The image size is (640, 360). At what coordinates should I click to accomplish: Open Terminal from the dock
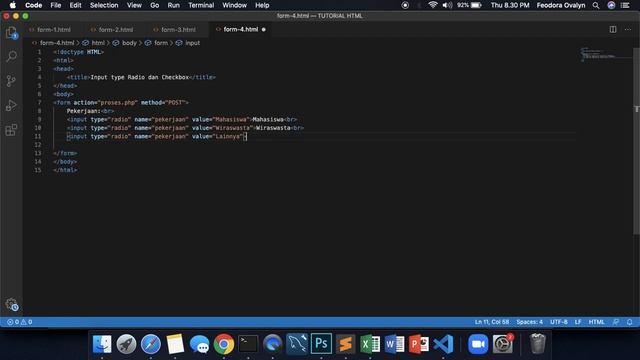tap(248, 344)
